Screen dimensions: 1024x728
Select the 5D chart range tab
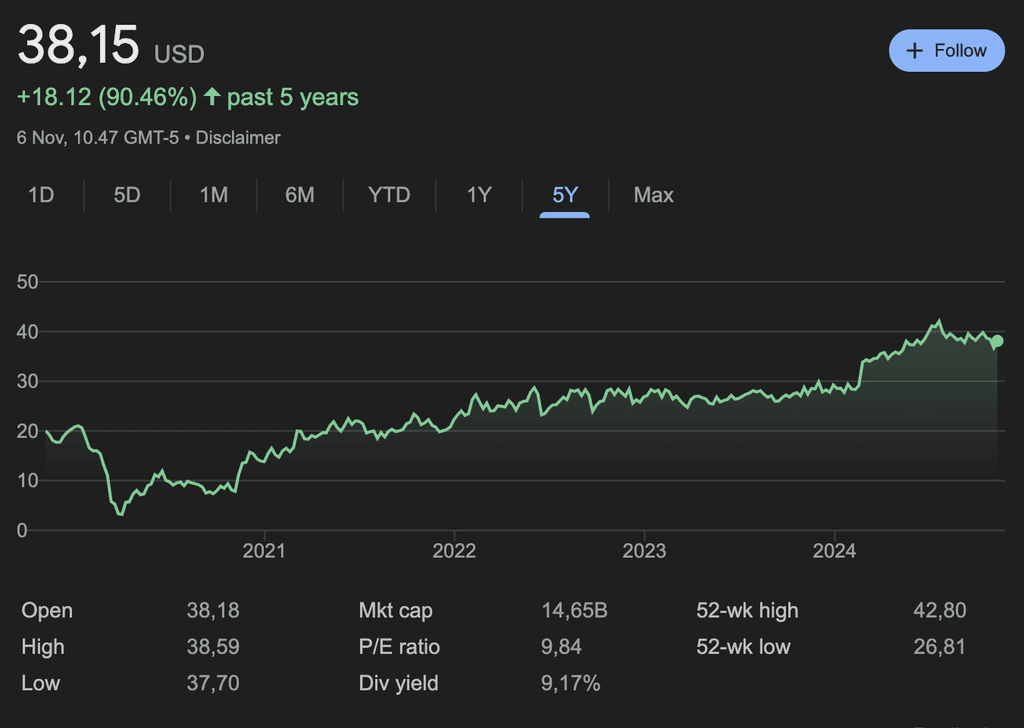(127, 195)
